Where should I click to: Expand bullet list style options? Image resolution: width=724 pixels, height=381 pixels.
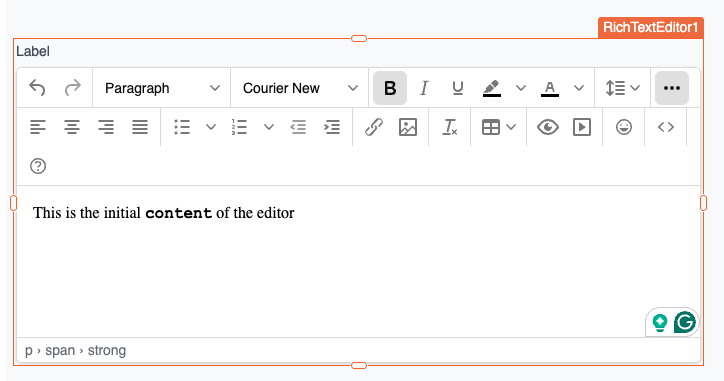[211, 127]
